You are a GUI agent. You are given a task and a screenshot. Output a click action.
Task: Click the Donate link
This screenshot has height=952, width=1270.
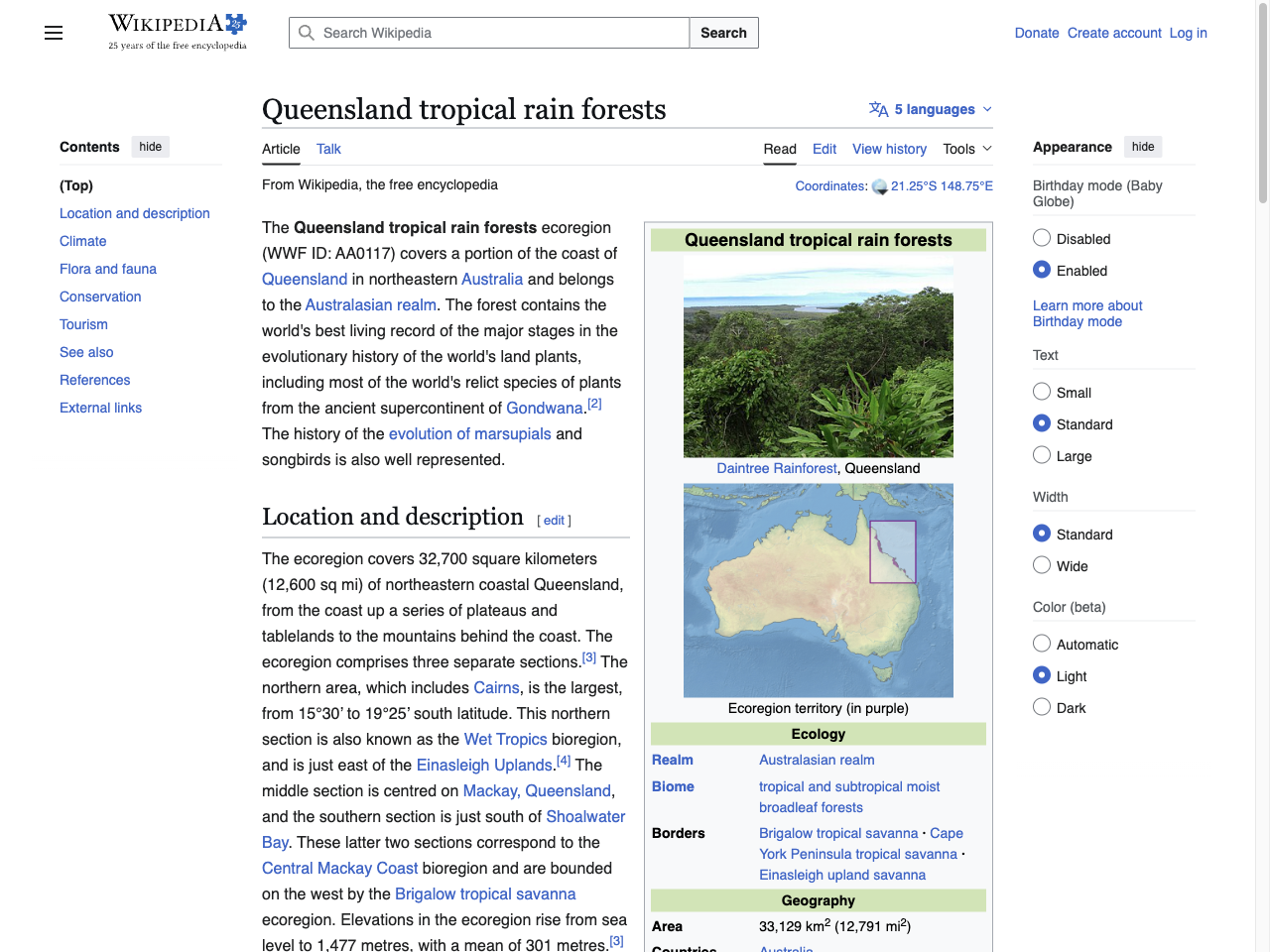pyautogui.click(x=1036, y=33)
